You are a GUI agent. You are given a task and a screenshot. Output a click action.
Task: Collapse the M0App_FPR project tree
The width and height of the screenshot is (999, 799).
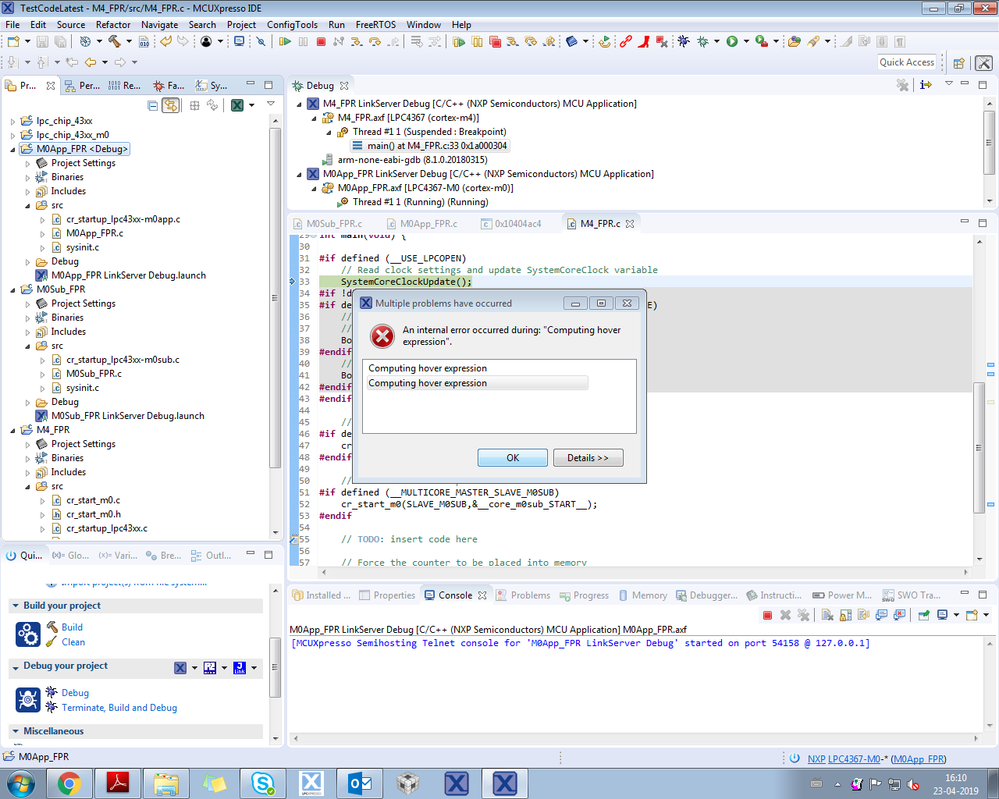tap(13, 149)
